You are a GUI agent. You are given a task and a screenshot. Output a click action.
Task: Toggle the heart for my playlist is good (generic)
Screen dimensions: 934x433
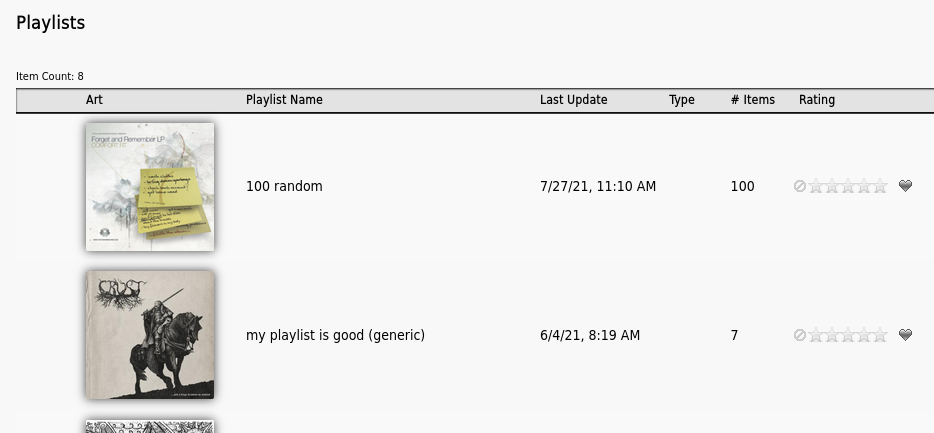coord(905,335)
